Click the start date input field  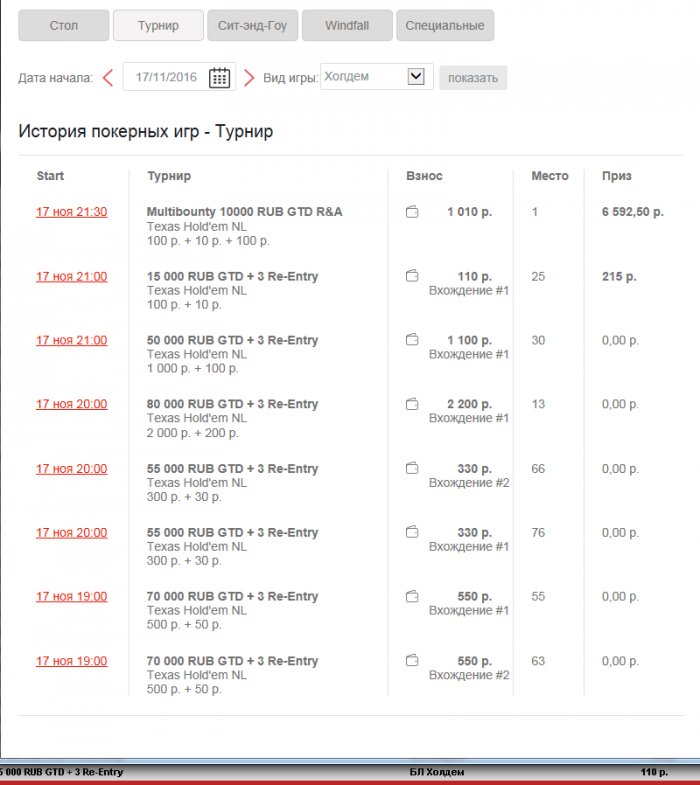(166, 77)
